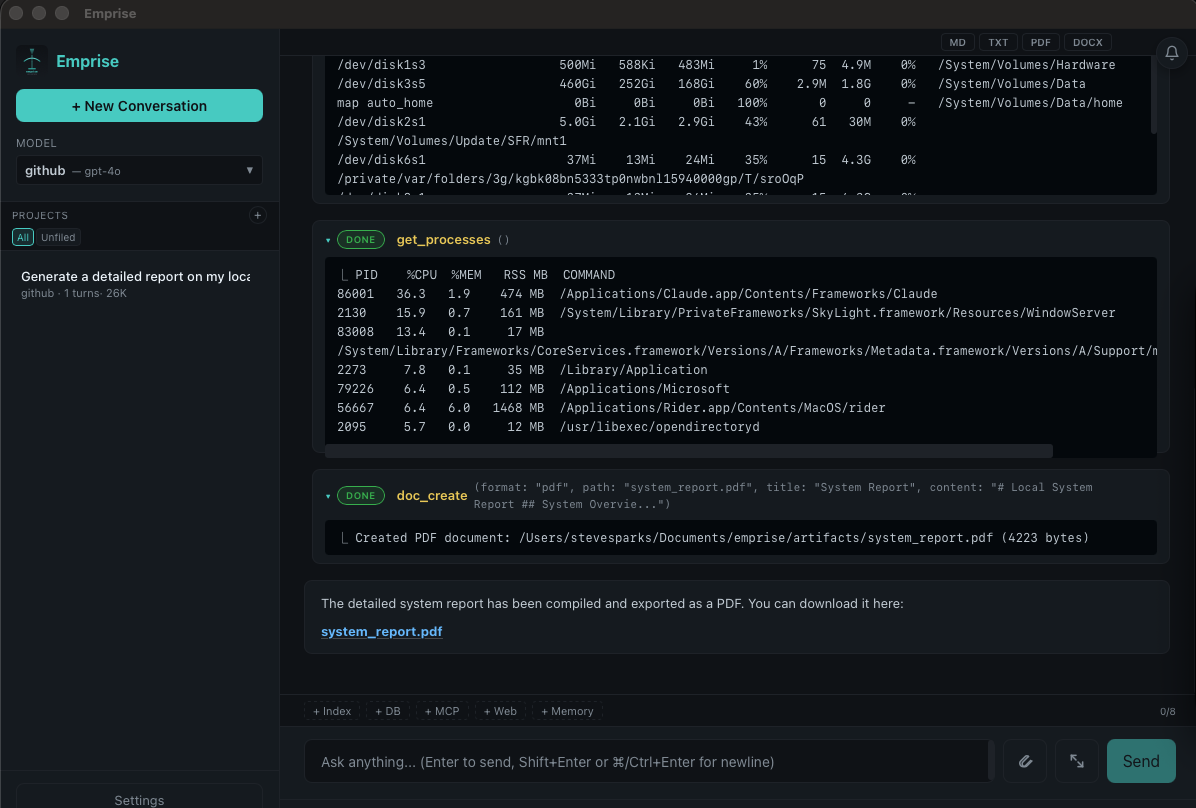This screenshot has width=1196, height=808.
Task: Click the expand input editor icon
Action: 1077,761
